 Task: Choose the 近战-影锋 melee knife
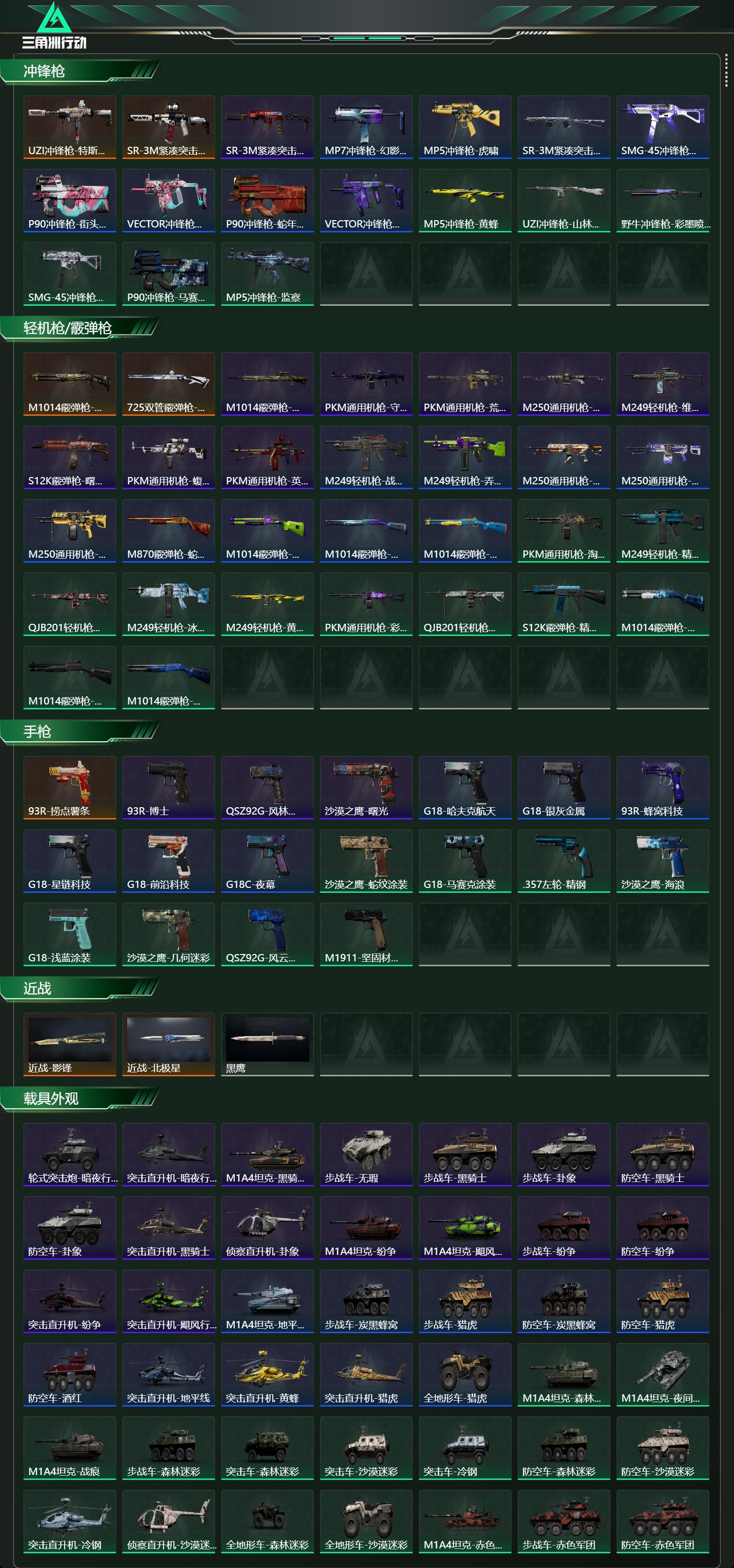69,1045
